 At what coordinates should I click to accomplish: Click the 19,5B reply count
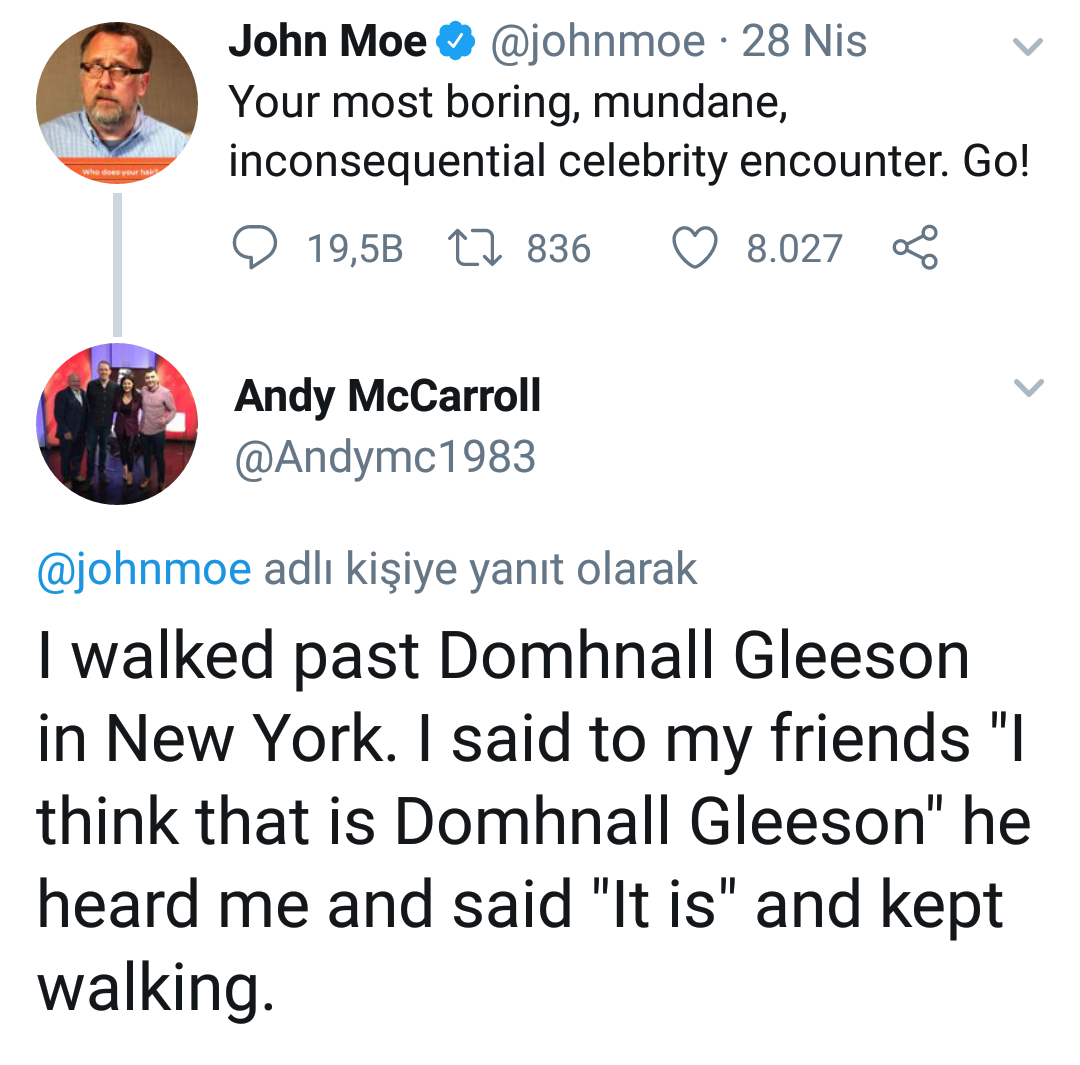355,249
